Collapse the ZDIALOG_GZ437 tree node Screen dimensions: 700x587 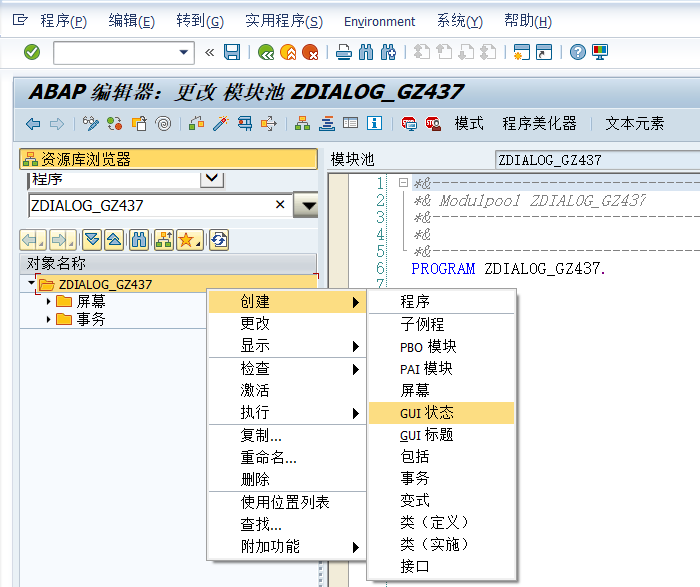(x=31, y=283)
